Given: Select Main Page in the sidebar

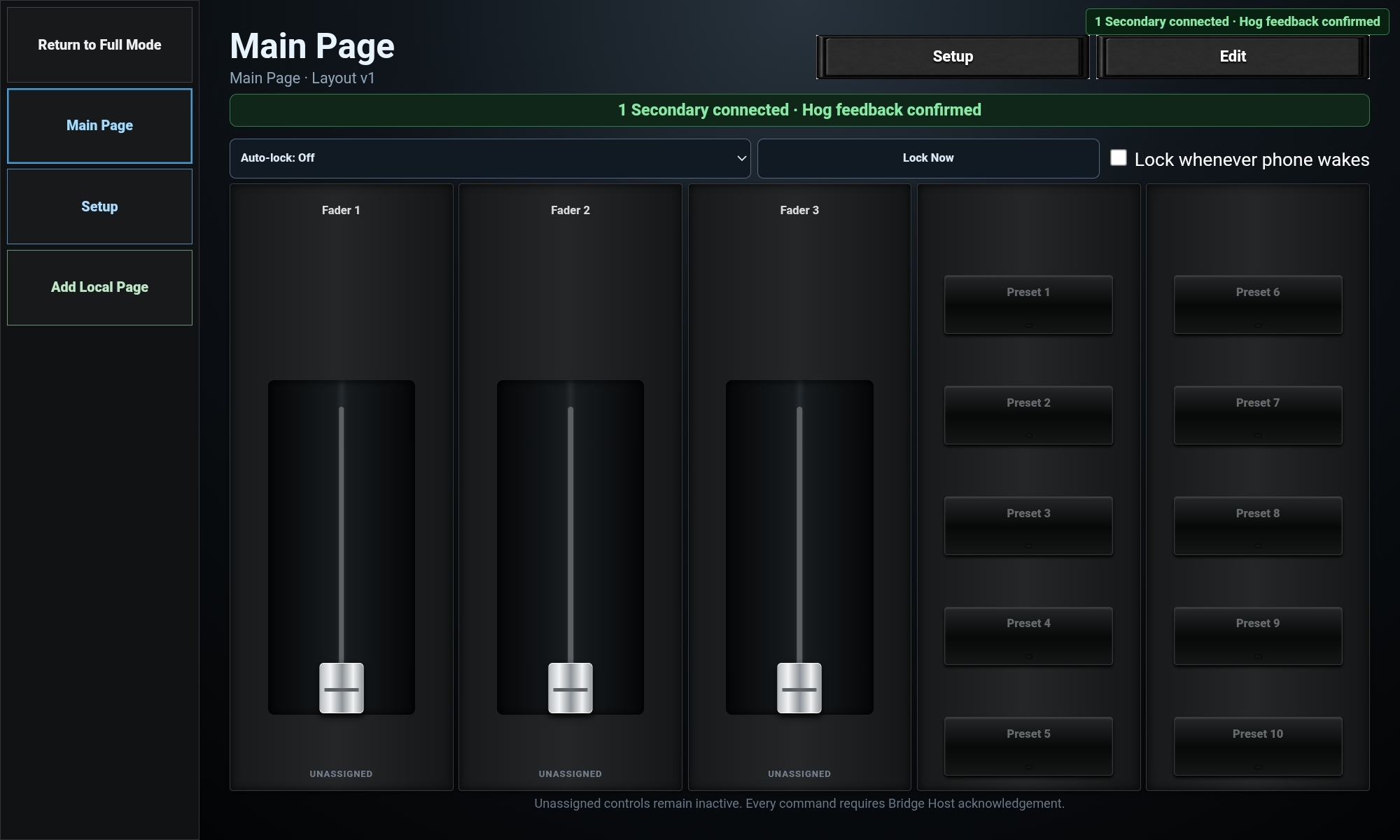Looking at the screenshot, I should (x=99, y=126).
